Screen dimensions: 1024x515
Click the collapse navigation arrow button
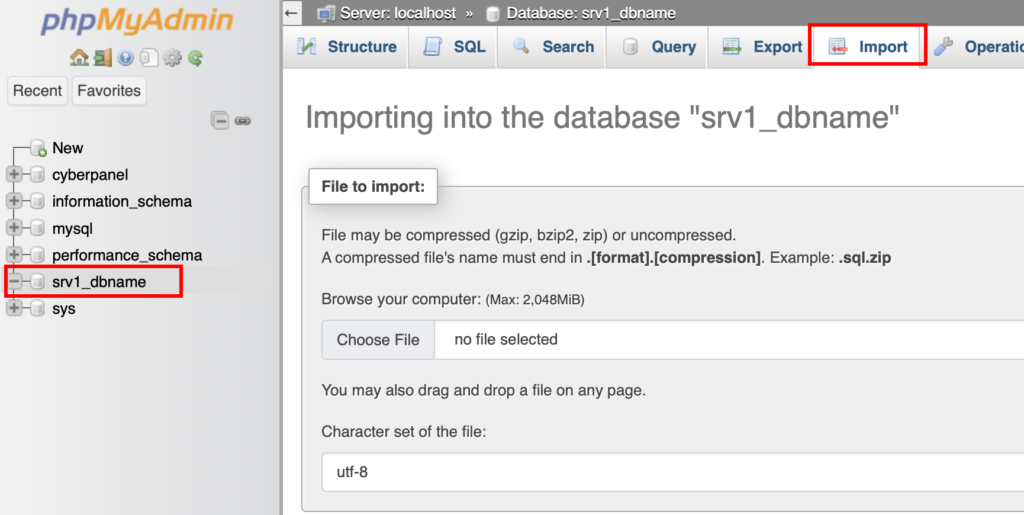click(x=292, y=12)
